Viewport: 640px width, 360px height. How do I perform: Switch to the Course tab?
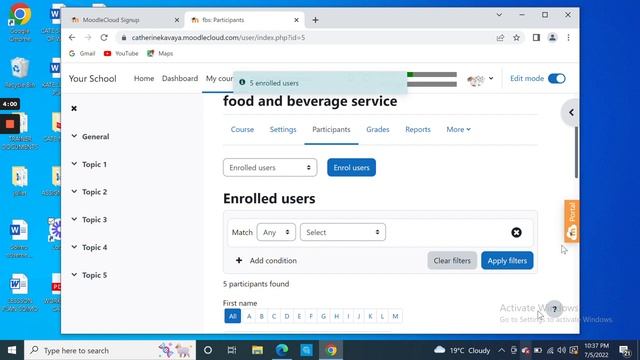tap(242, 129)
